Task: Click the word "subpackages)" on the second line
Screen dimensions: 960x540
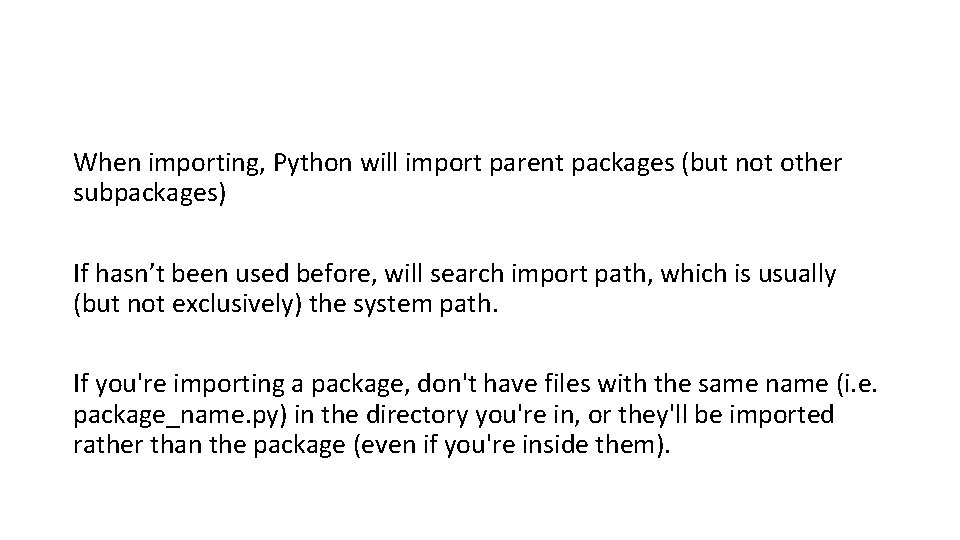Action: [x=150, y=194]
